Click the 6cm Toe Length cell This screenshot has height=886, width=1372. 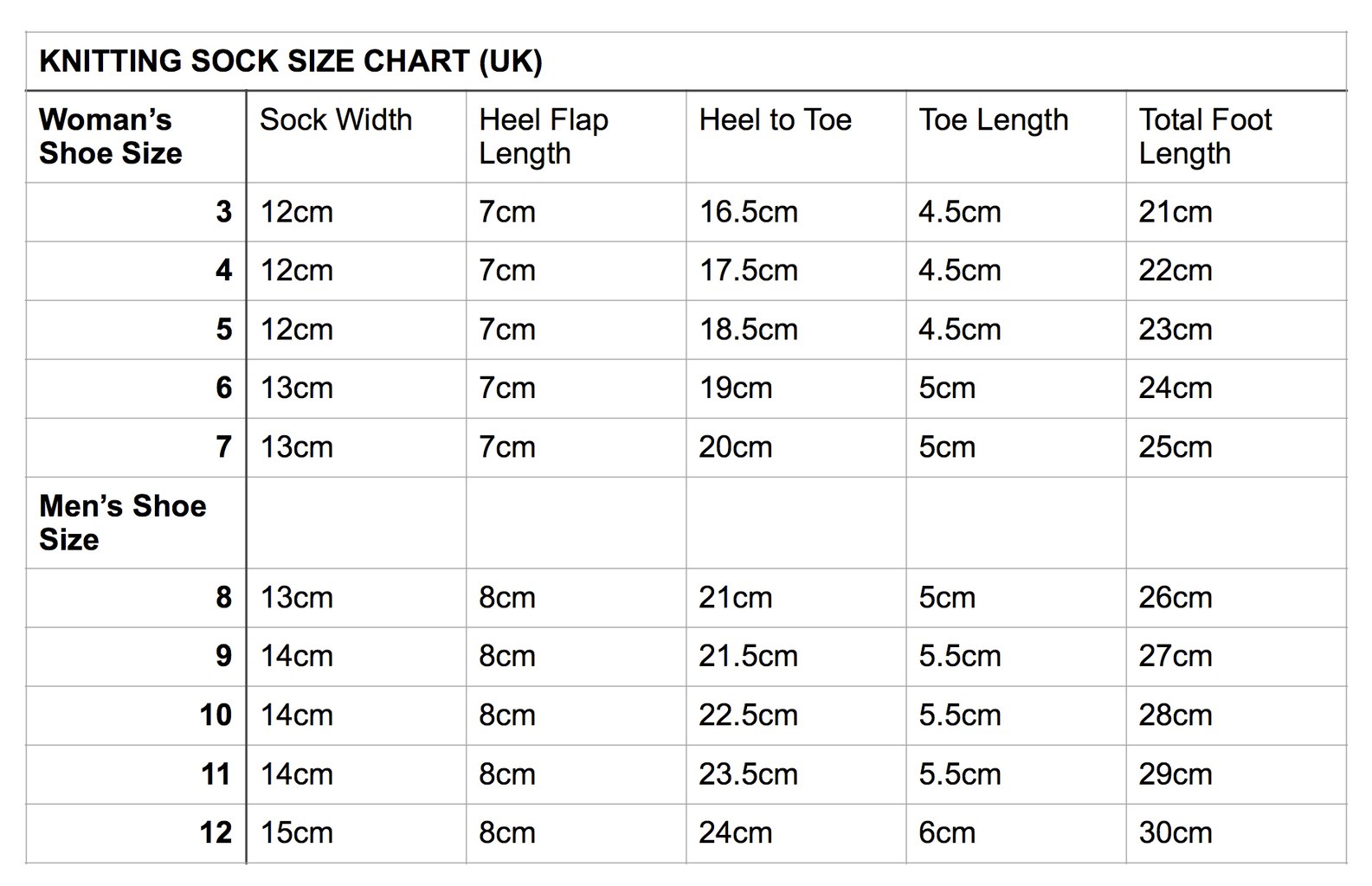tap(946, 833)
